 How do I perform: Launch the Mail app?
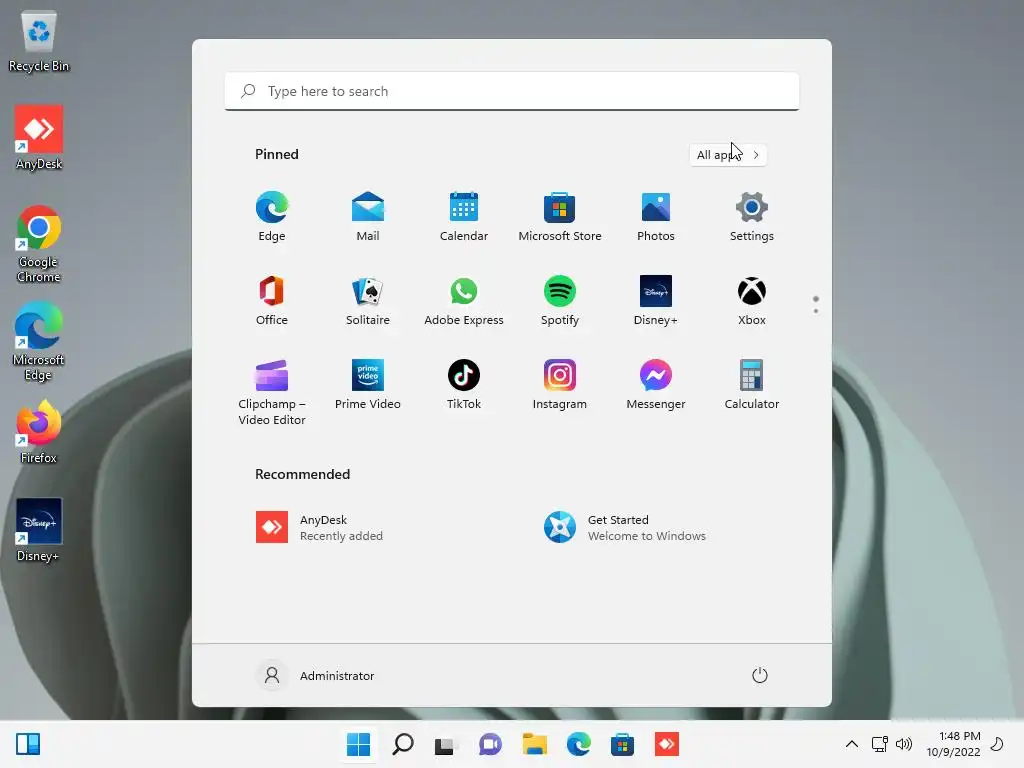pyautogui.click(x=368, y=217)
